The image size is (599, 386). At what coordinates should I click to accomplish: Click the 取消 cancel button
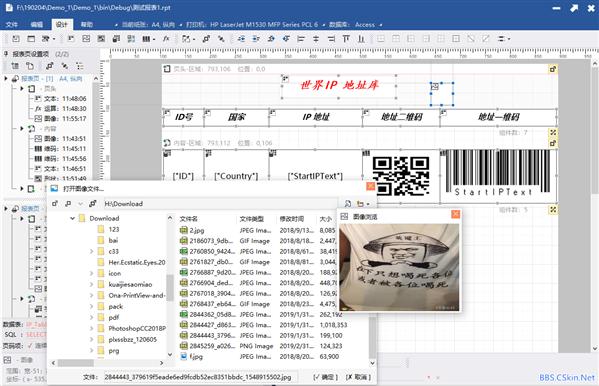[358, 377]
